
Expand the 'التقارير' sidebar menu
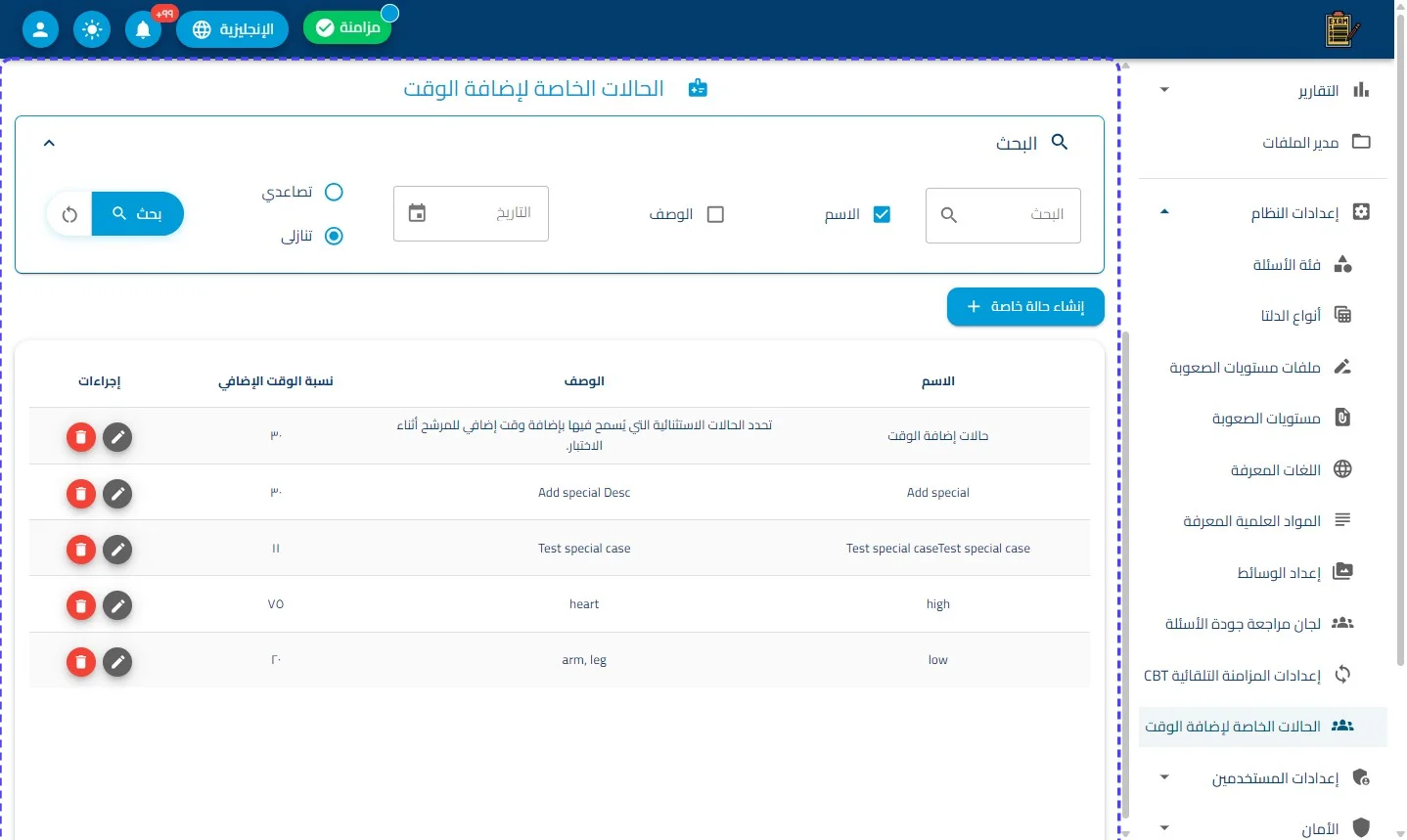point(1164,90)
